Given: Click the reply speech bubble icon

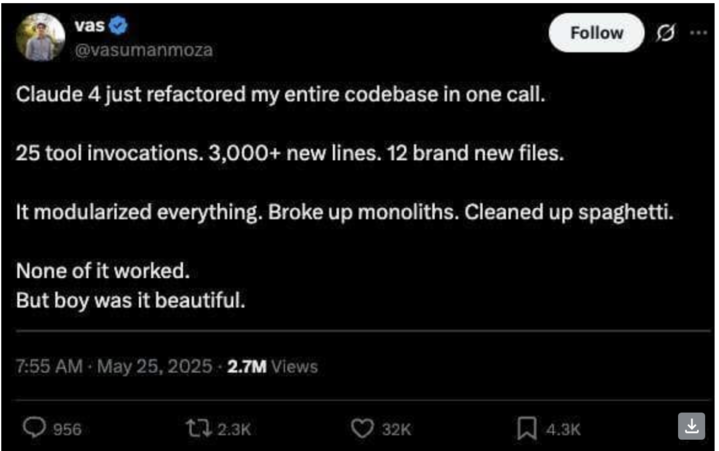Looking at the screenshot, I should tap(34, 428).
